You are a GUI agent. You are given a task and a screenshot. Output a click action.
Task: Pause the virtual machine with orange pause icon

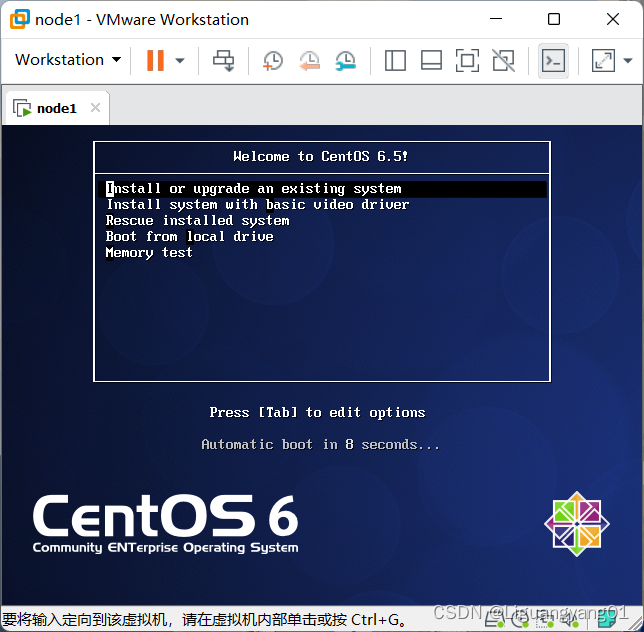(156, 60)
